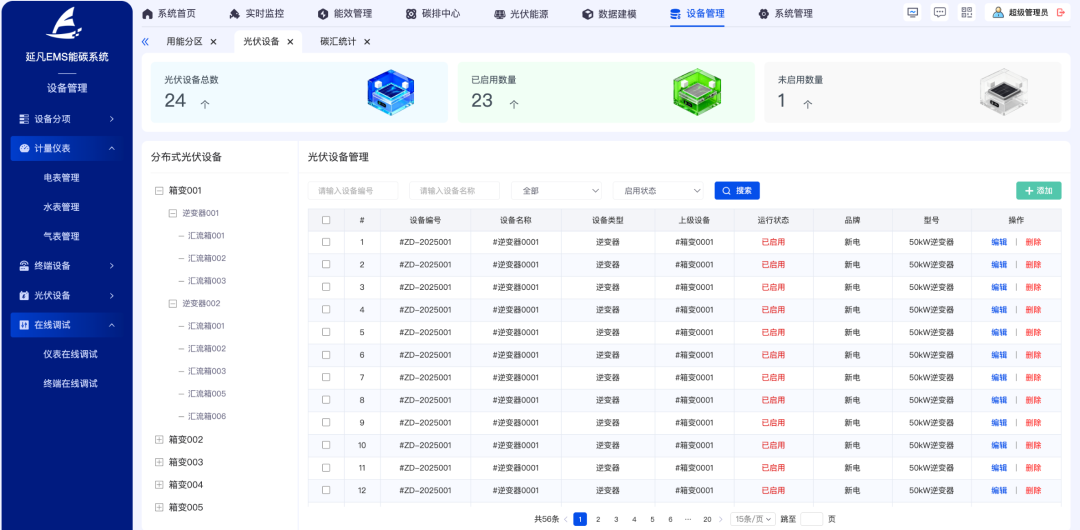Click the blue photovoltaic device total thumbnail

coord(390,92)
